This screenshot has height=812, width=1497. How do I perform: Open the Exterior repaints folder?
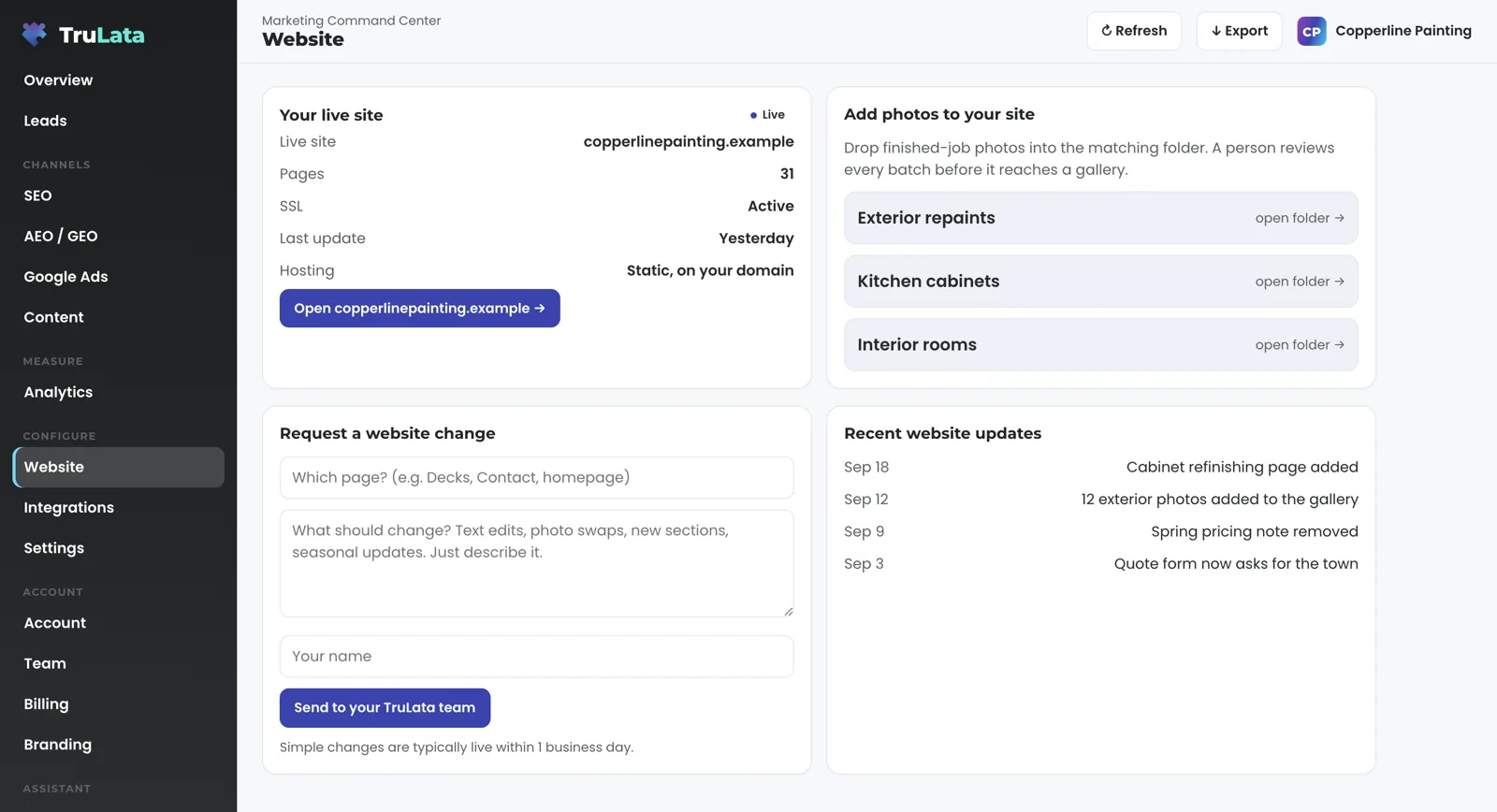(1100, 218)
